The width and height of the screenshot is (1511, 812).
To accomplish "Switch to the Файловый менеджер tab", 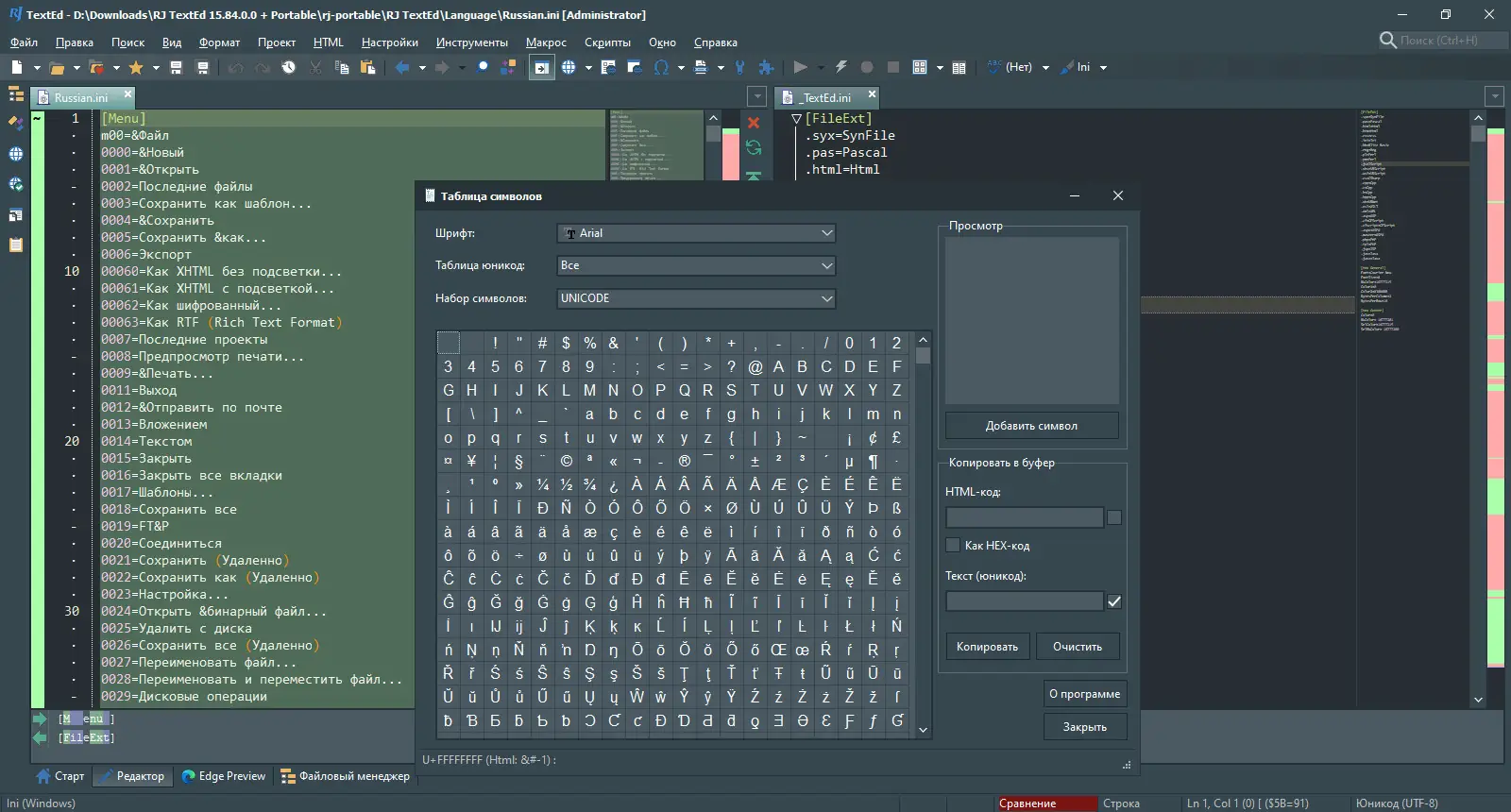I will [345, 776].
